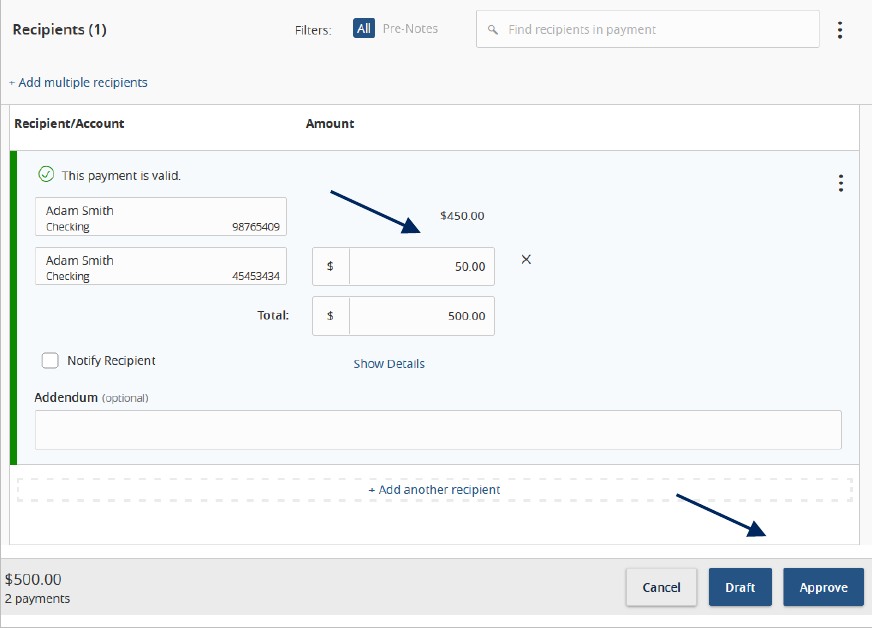Select the All filter
Screen dimensions: 872x628
pos(364,28)
